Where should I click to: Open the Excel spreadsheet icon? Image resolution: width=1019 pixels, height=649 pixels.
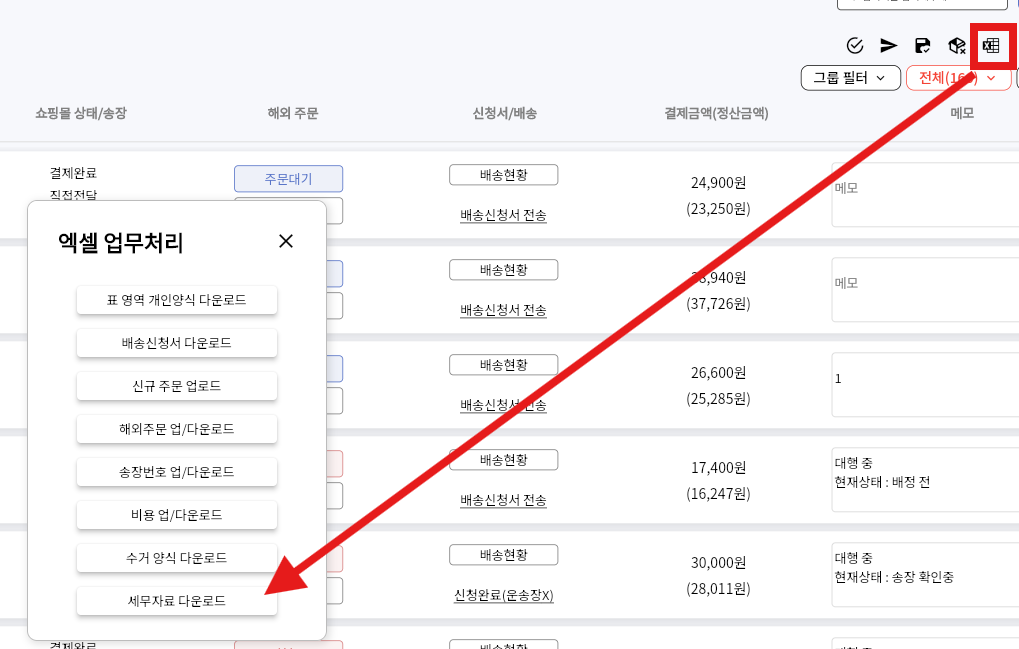click(x=991, y=45)
